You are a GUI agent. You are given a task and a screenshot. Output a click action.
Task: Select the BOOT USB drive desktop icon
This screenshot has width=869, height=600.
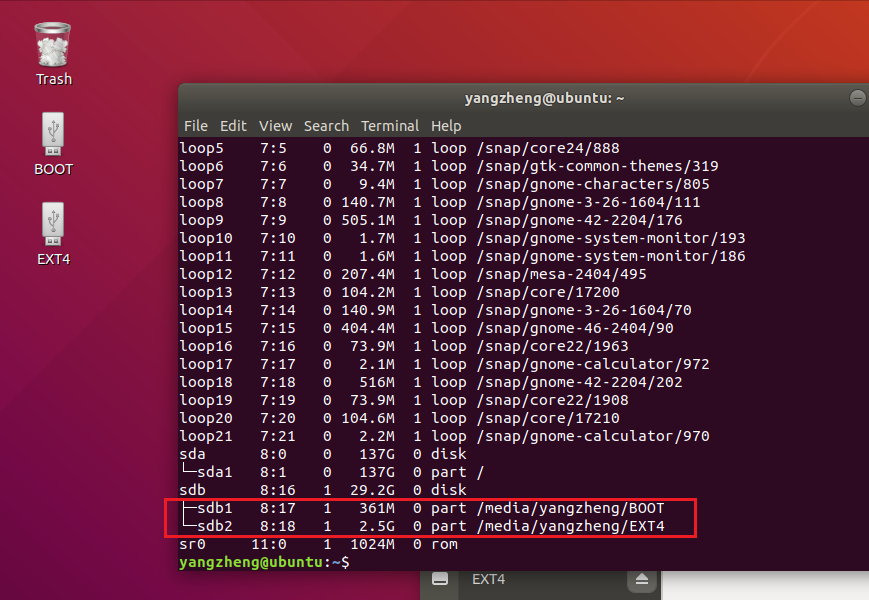(x=53, y=144)
